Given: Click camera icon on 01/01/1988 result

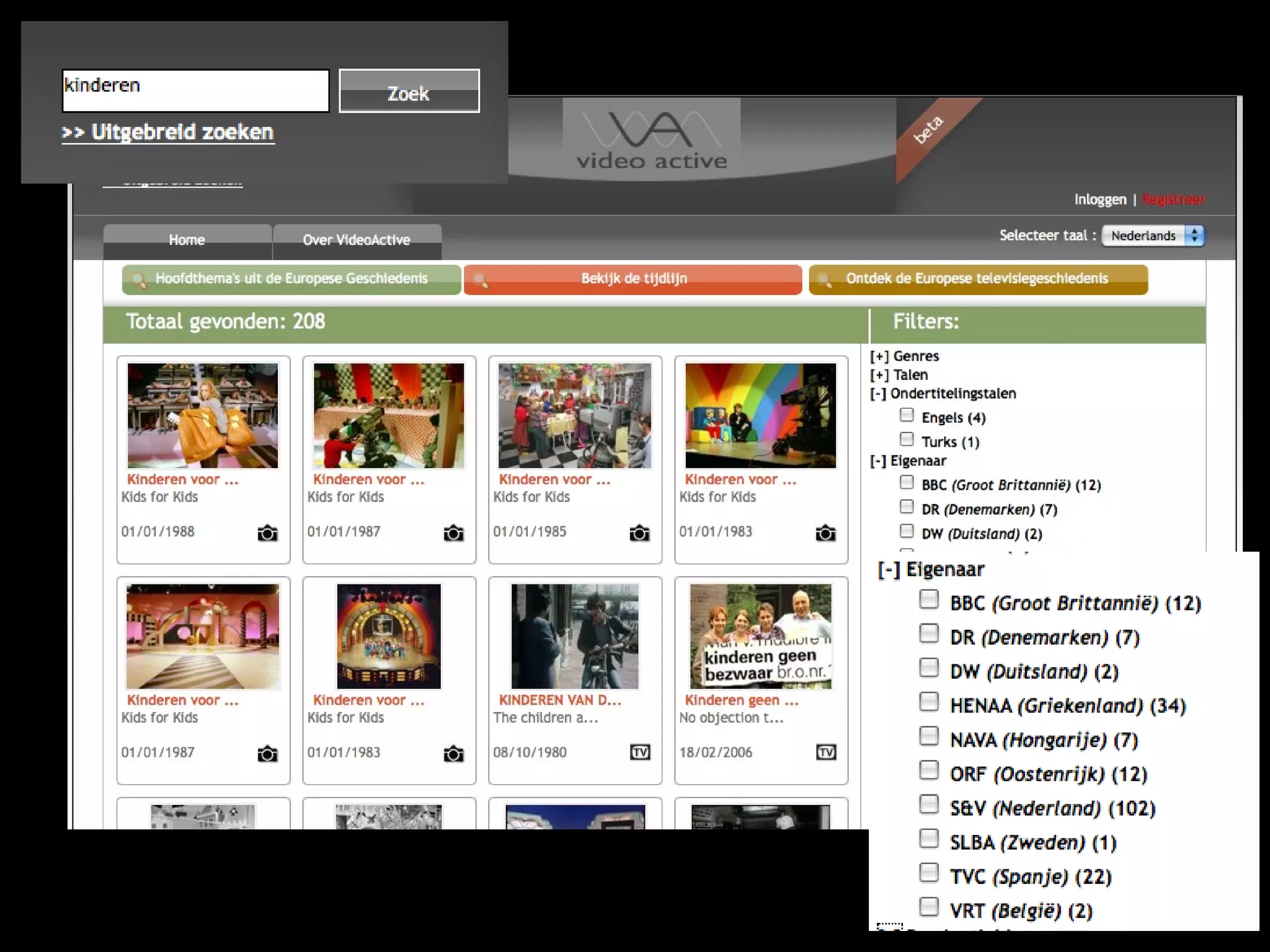Looking at the screenshot, I should (x=267, y=533).
